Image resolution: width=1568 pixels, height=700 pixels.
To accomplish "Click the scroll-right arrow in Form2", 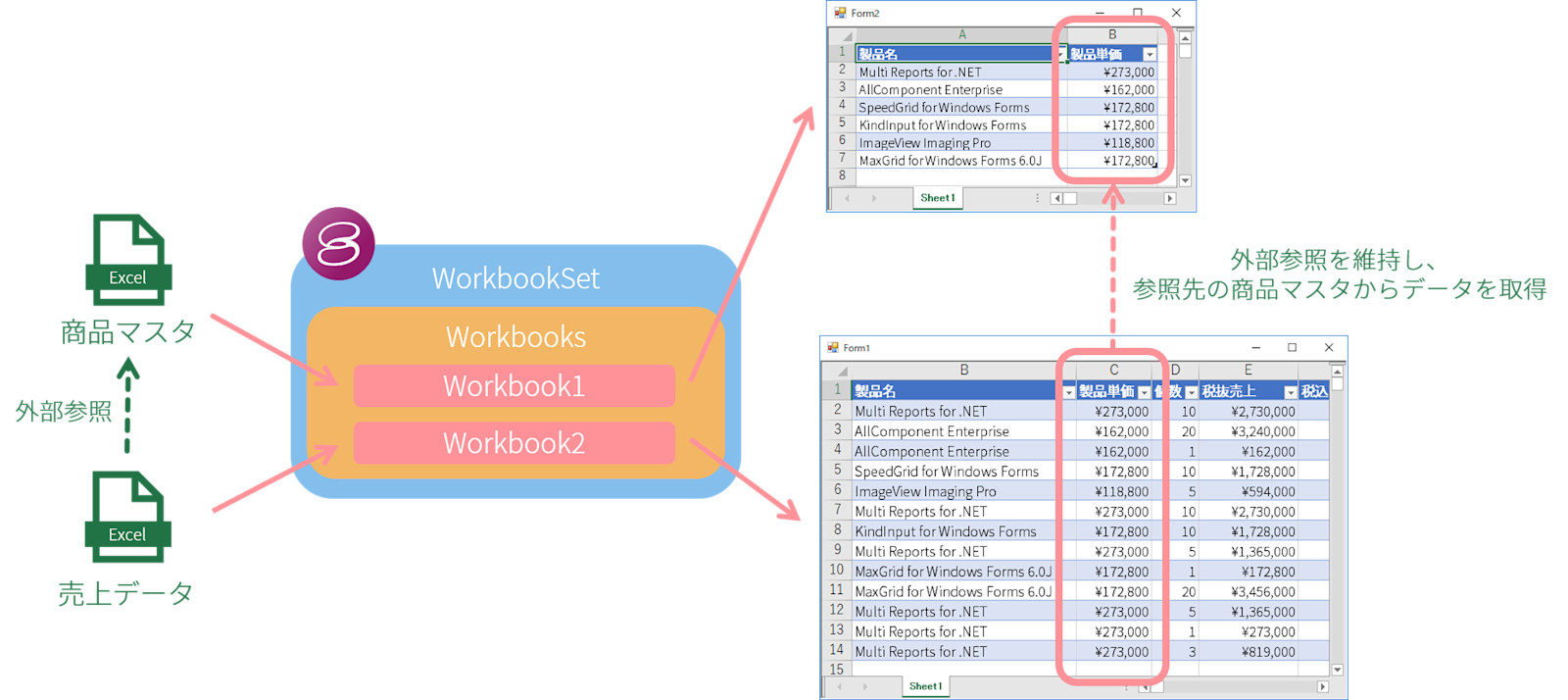I will point(1169,198).
